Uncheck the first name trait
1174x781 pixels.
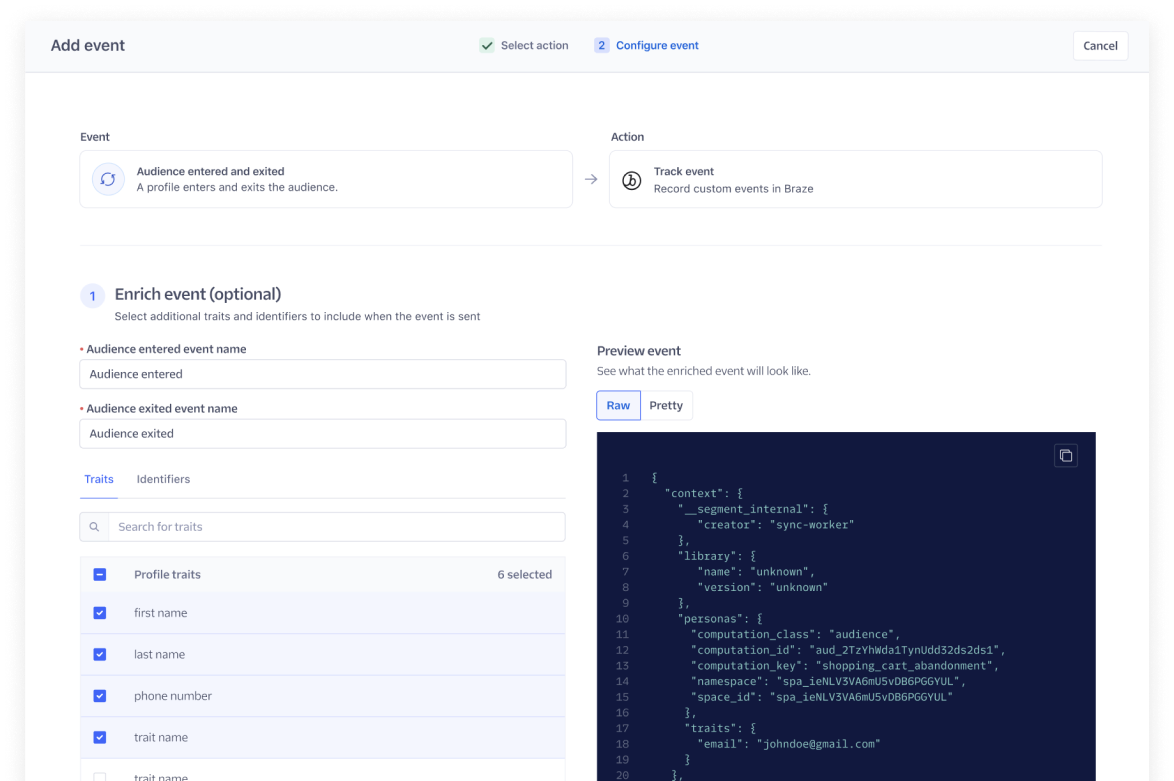100,613
